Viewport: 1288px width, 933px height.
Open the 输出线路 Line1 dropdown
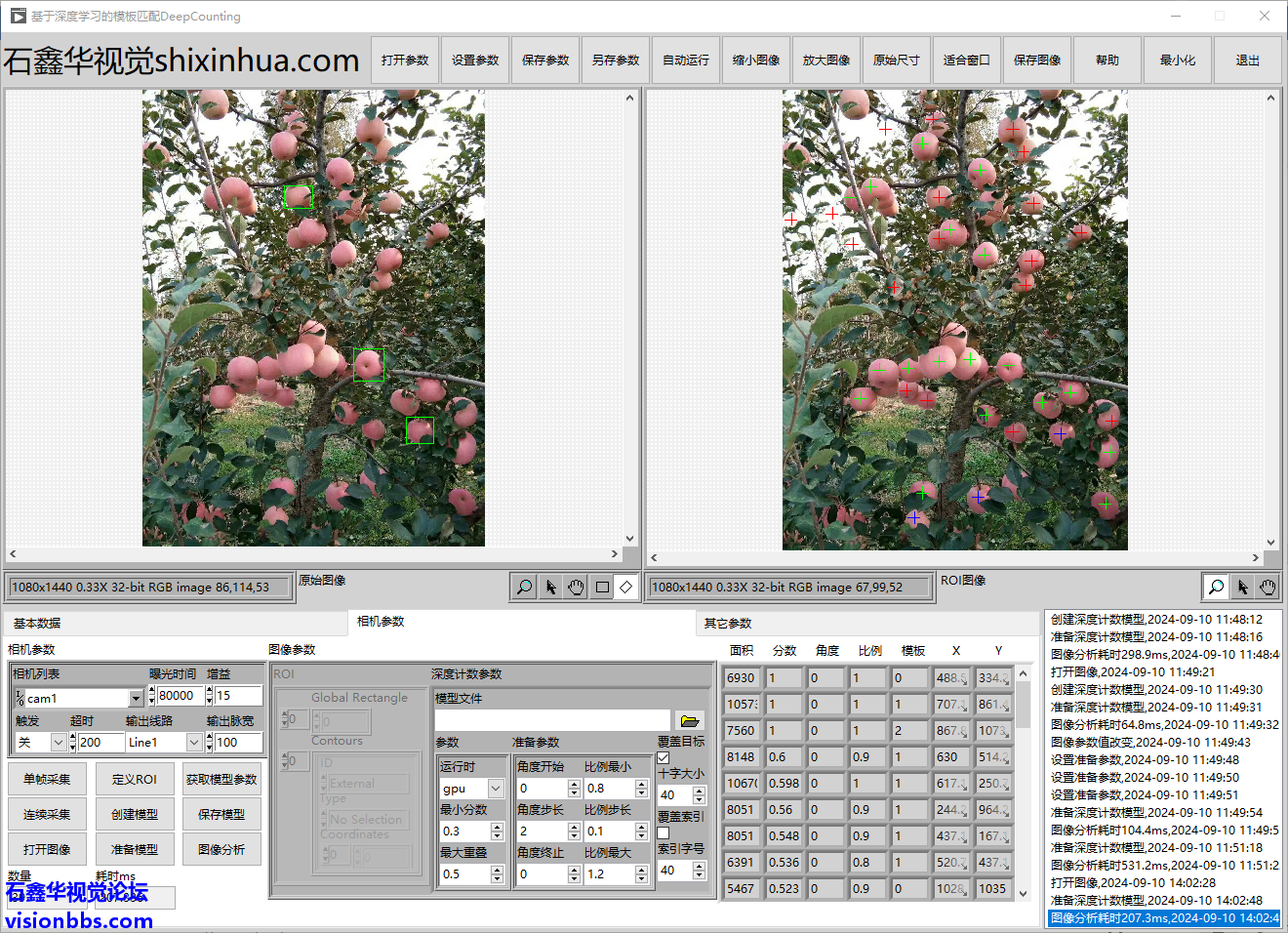click(x=194, y=743)
